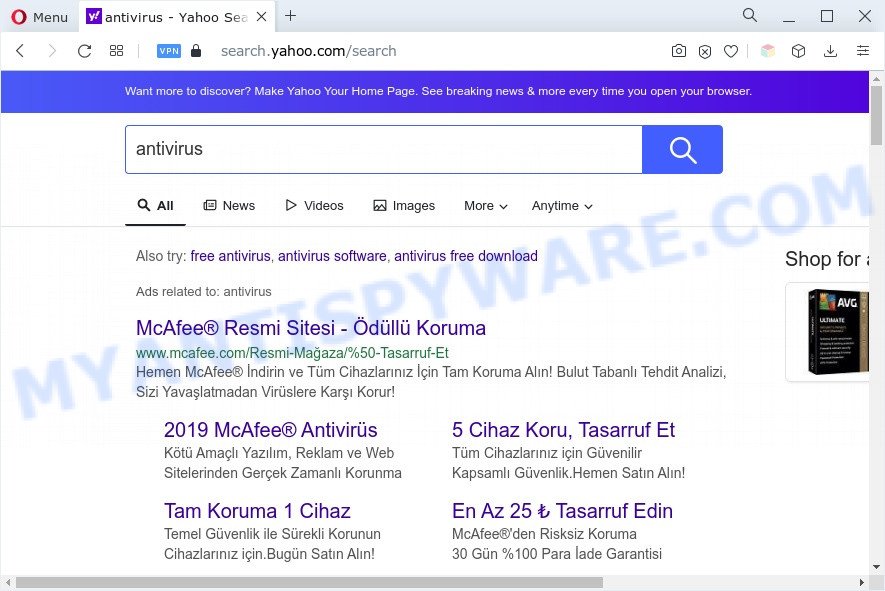Screen dimensions: 885x591
Task: Open Tam Koruma 1 Cihaz sublink
Action: point(257,511)
